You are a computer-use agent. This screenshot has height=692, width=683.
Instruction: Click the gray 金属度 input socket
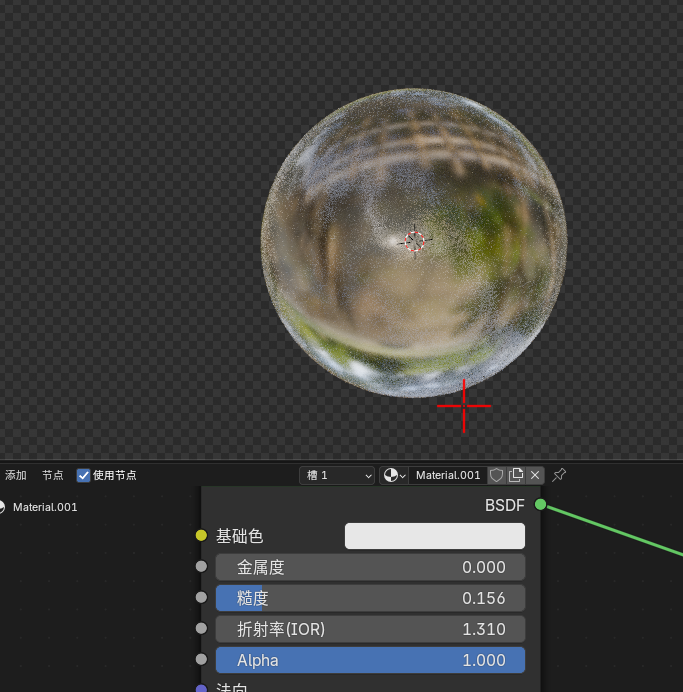click(201, 566)
